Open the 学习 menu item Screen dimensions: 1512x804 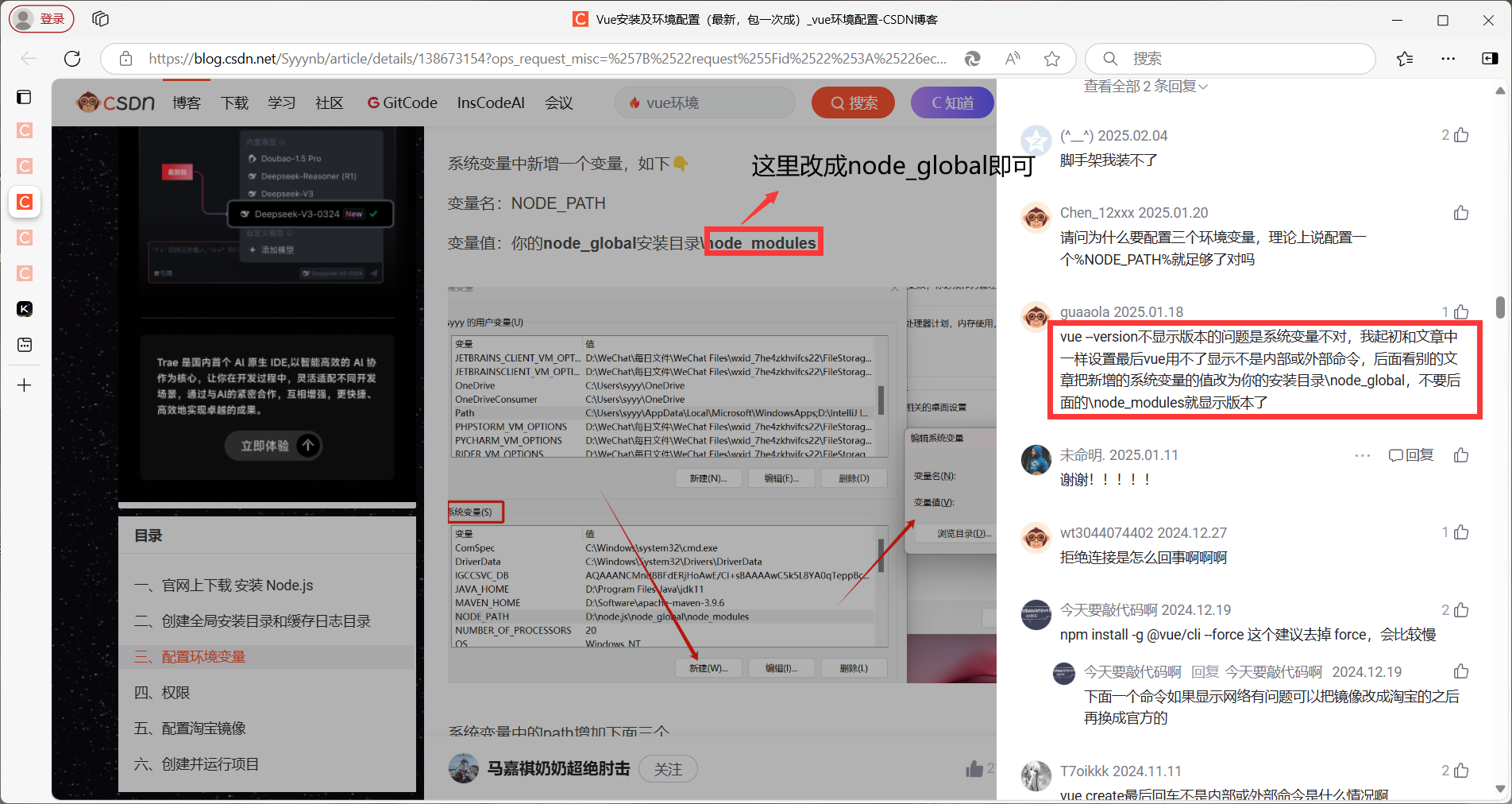(x=282, y=102)
